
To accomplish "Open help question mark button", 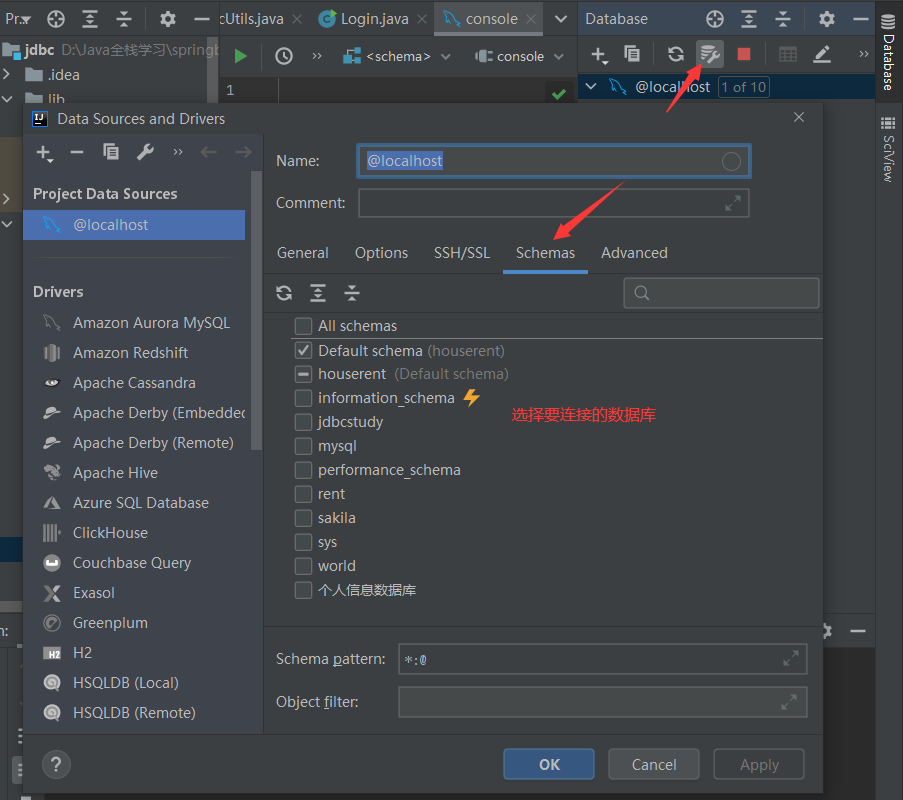I will click(x=56, y=765).
